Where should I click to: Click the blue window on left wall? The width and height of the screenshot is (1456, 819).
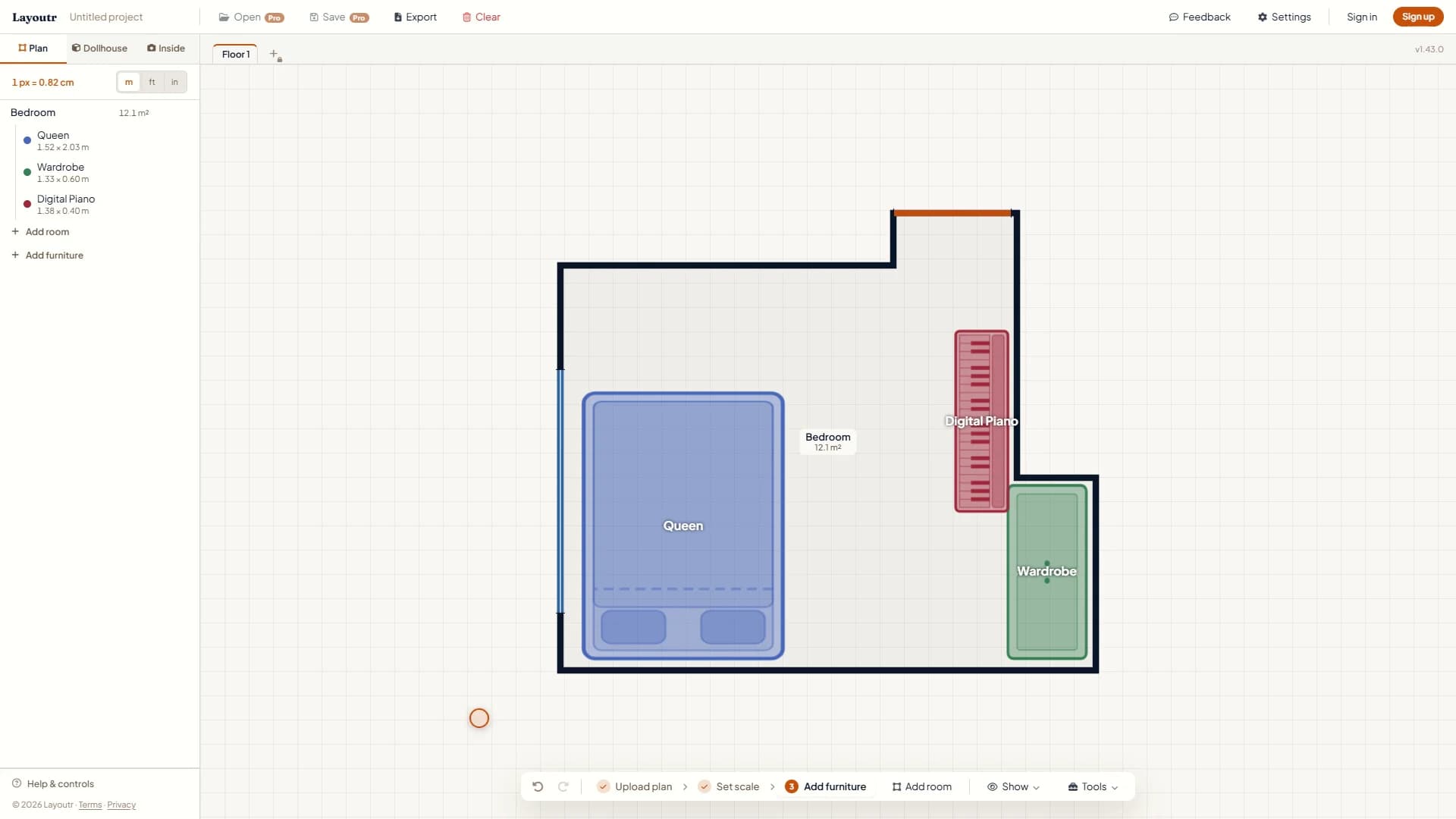click(x=560, y=491)
